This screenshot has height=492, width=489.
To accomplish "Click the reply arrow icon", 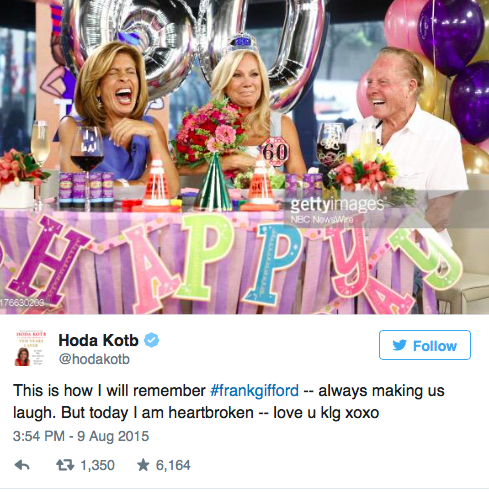I will click(22, 465).
